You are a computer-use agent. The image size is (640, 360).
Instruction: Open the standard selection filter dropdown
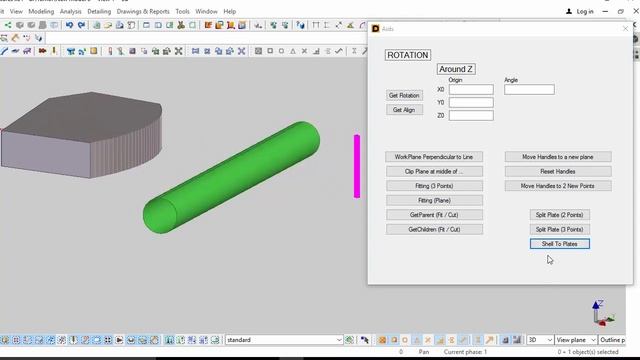[x=284, y=340]
